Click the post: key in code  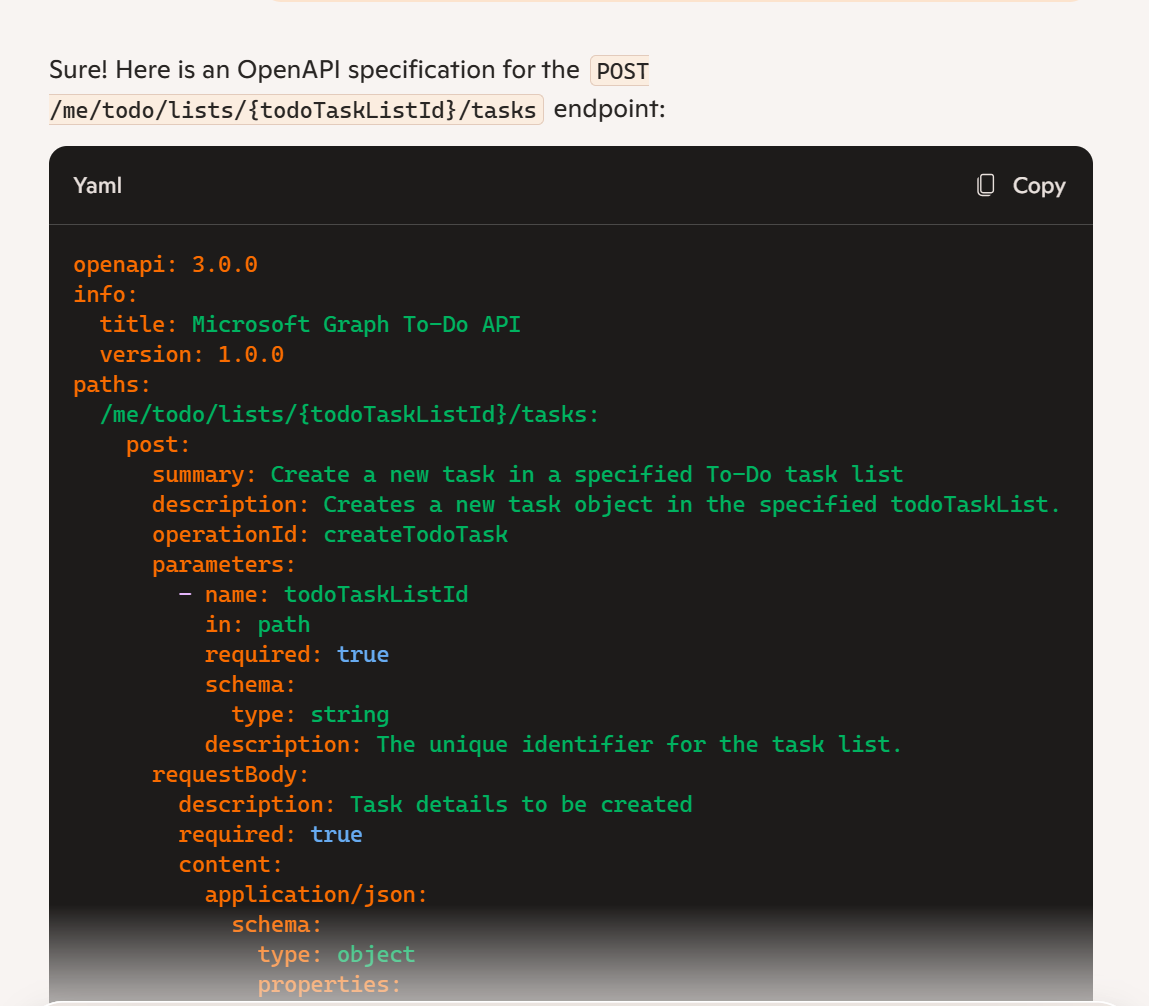pos(158,444)
